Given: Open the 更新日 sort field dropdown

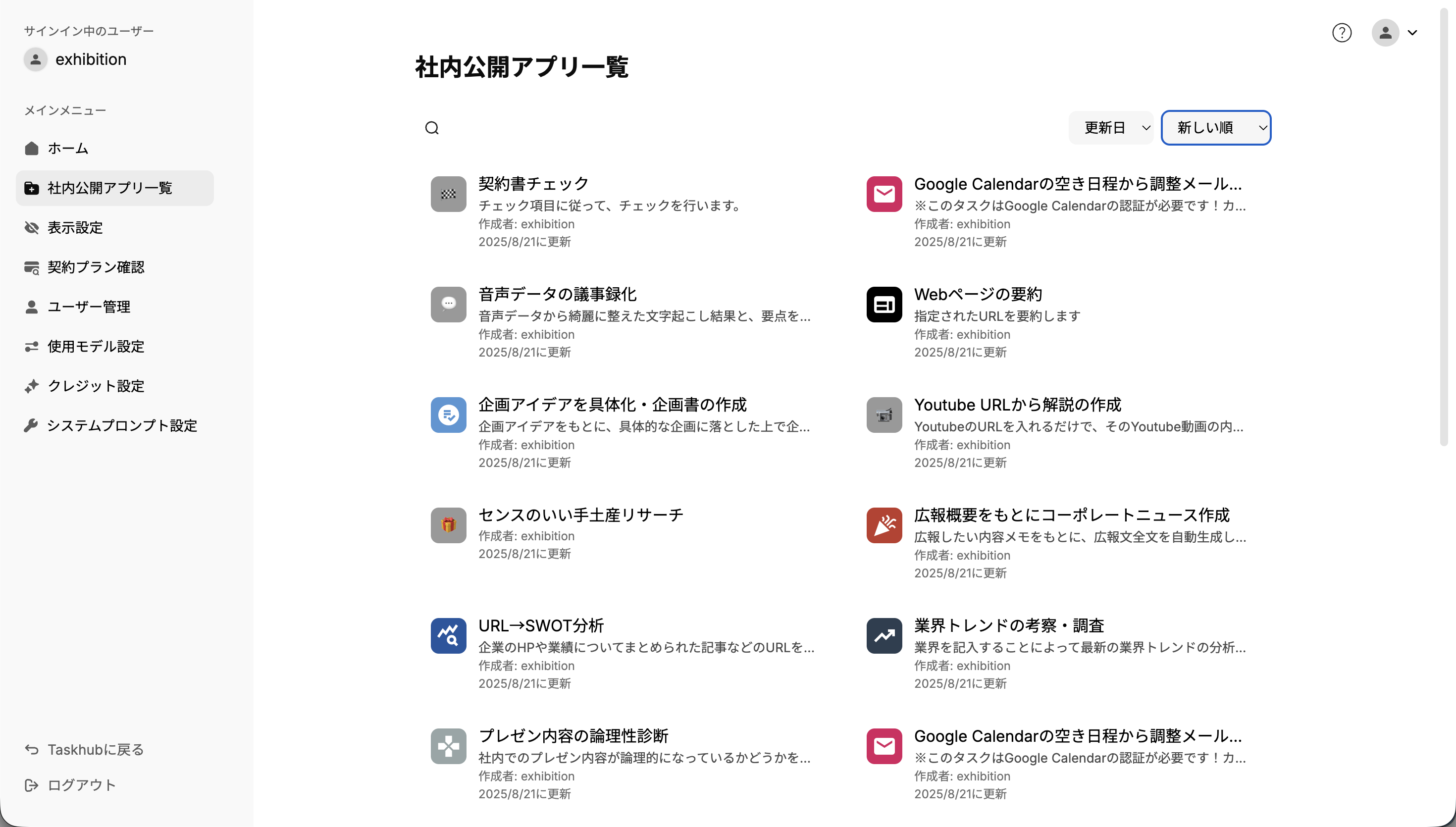Looking at the screenshot, I should 1111,128.
